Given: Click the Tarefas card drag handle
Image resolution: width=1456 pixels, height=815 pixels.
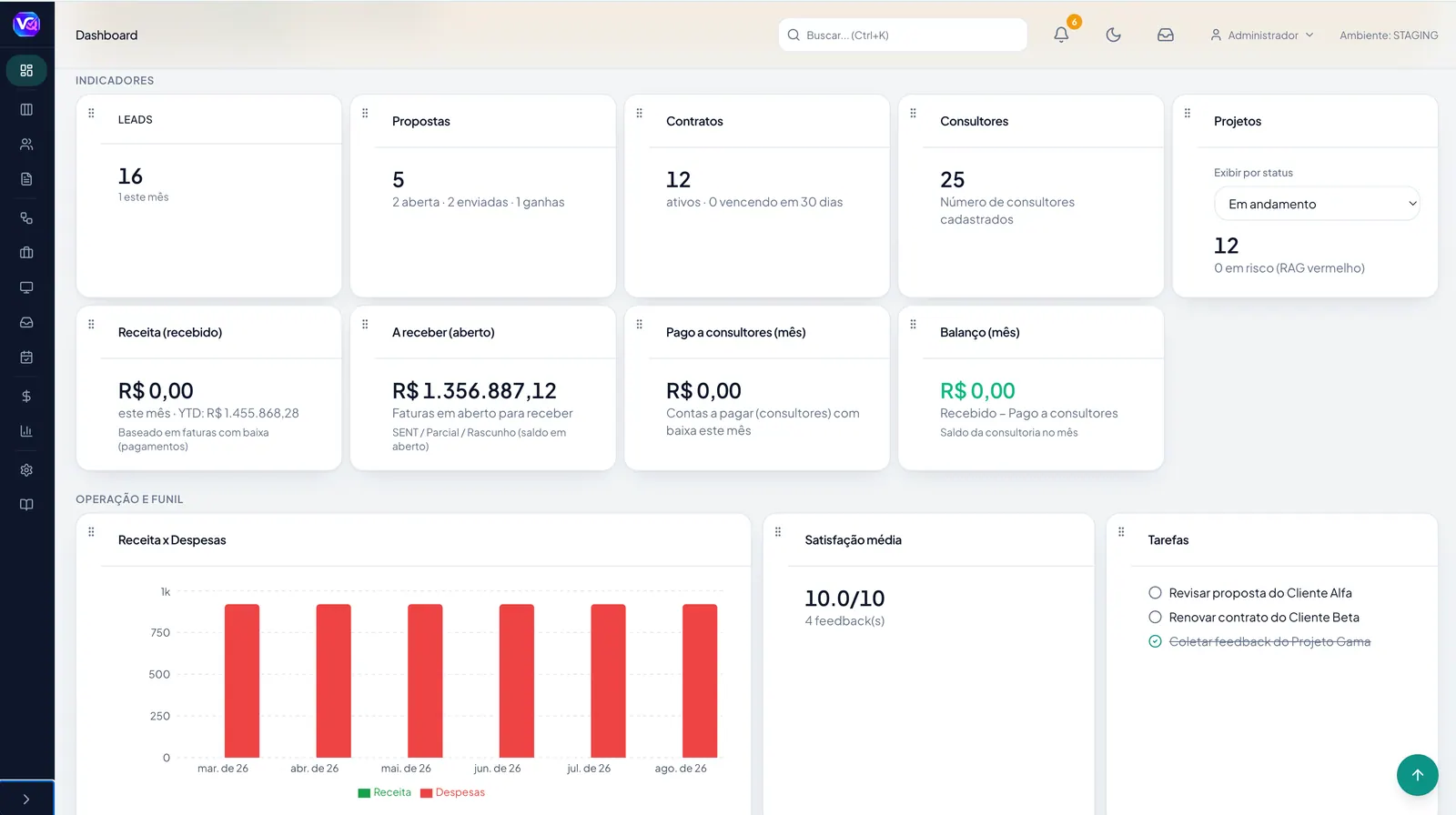Looking at the screenshot, I should tap(1121, 532).
